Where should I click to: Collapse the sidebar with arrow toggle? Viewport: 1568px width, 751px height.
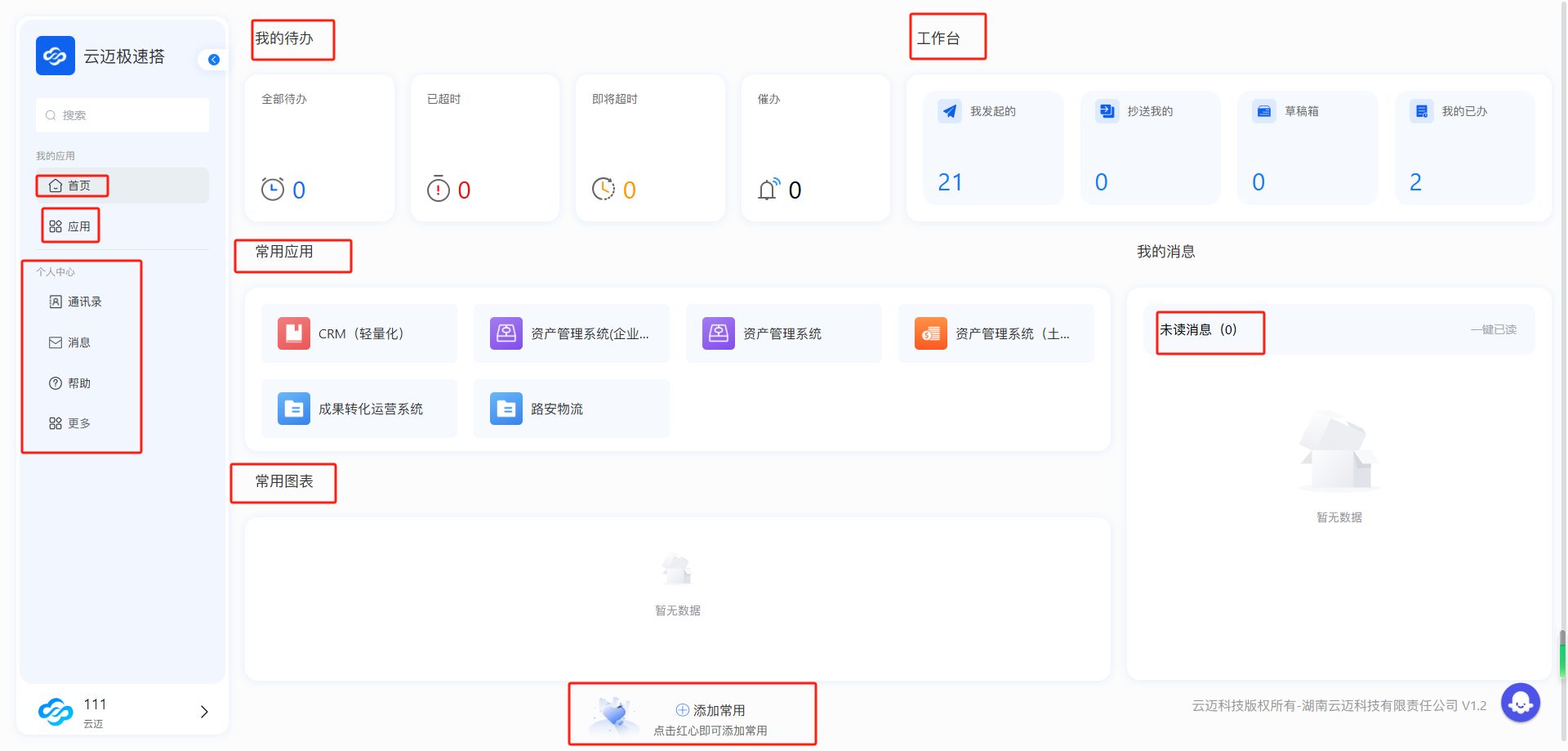214,60
